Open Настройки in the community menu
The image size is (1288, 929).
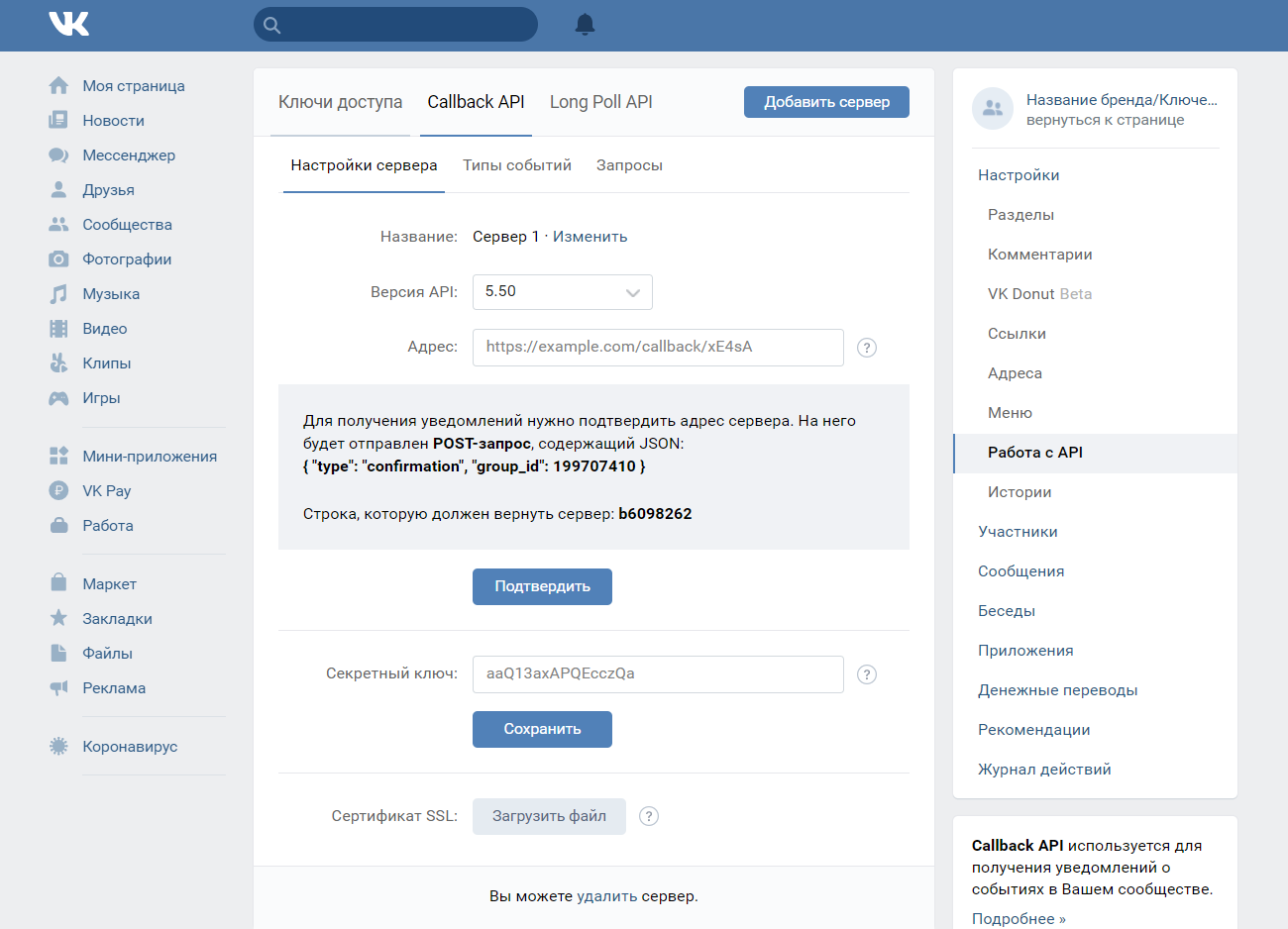[x=1095, y=175]
